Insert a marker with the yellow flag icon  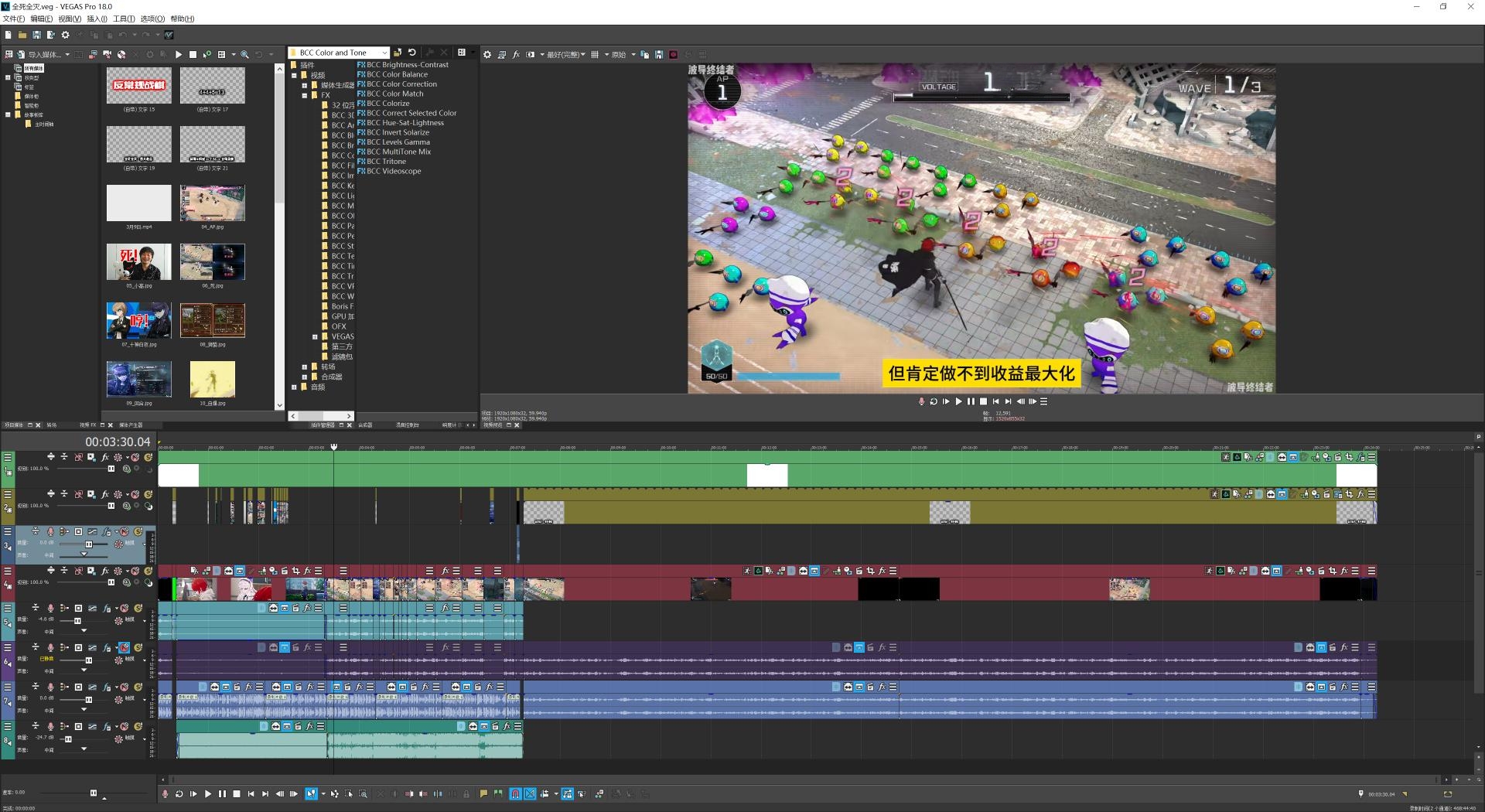click(483, 793)
